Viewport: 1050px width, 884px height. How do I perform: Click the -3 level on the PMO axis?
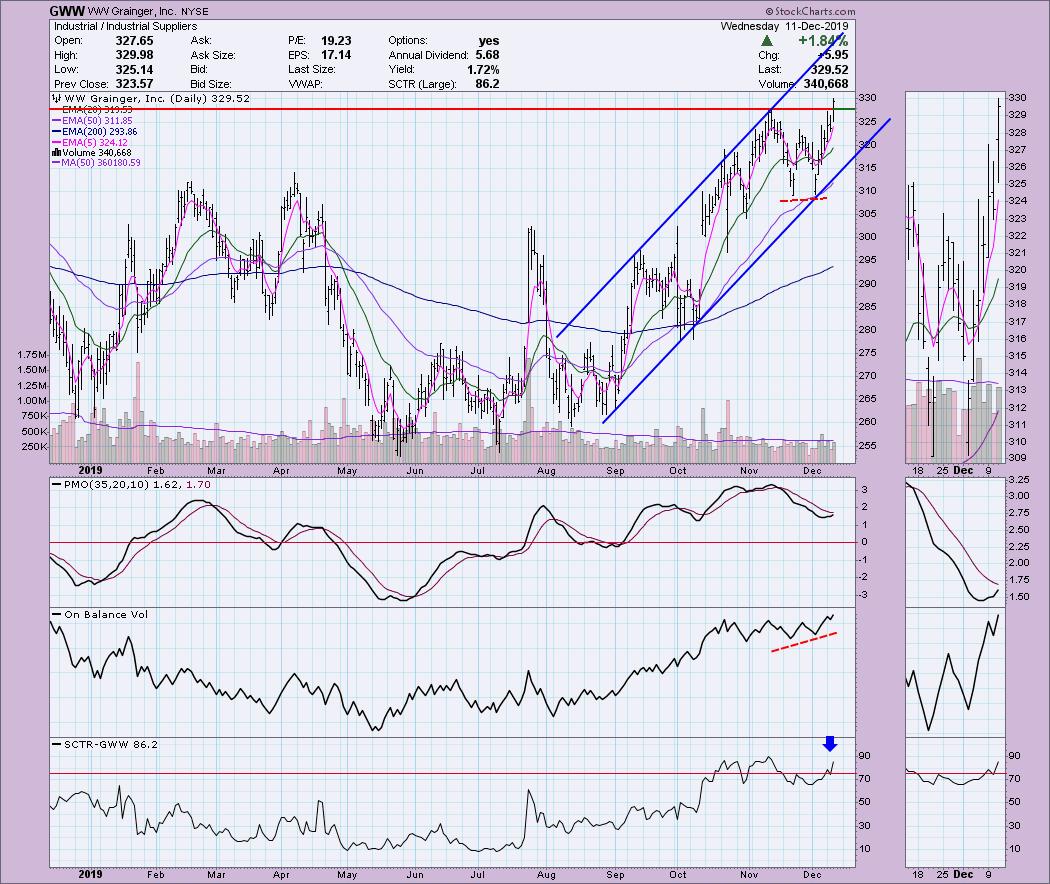click(863, 595)
